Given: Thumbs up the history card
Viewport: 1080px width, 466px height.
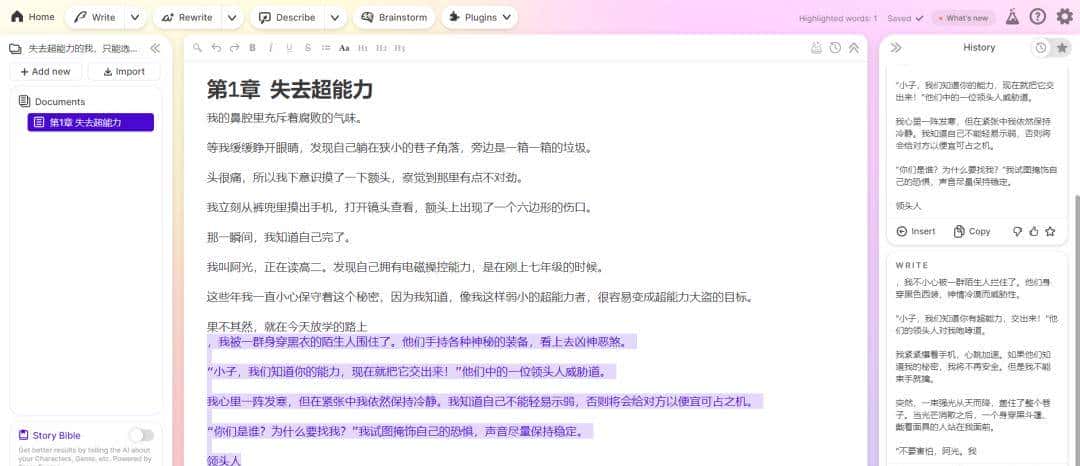Looking at the screenshot, I should click(x=1033, y=231).
